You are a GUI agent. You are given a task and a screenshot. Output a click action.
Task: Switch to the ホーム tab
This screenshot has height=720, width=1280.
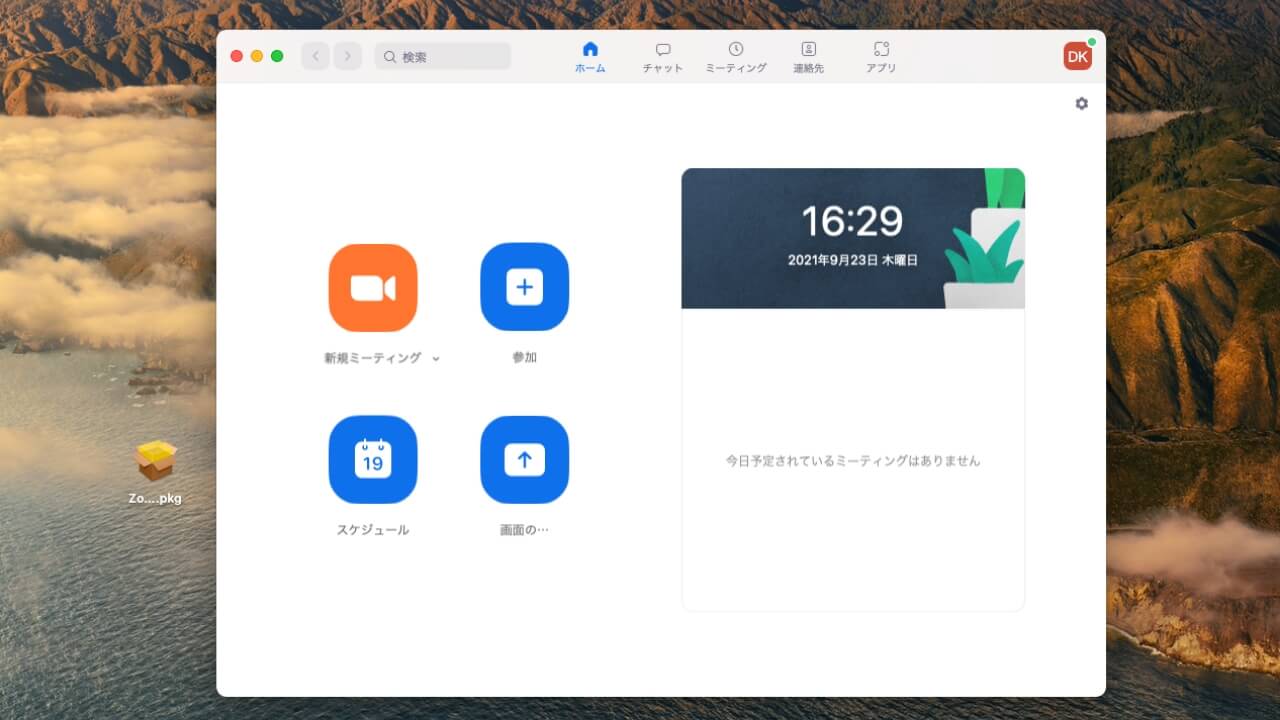590,57
